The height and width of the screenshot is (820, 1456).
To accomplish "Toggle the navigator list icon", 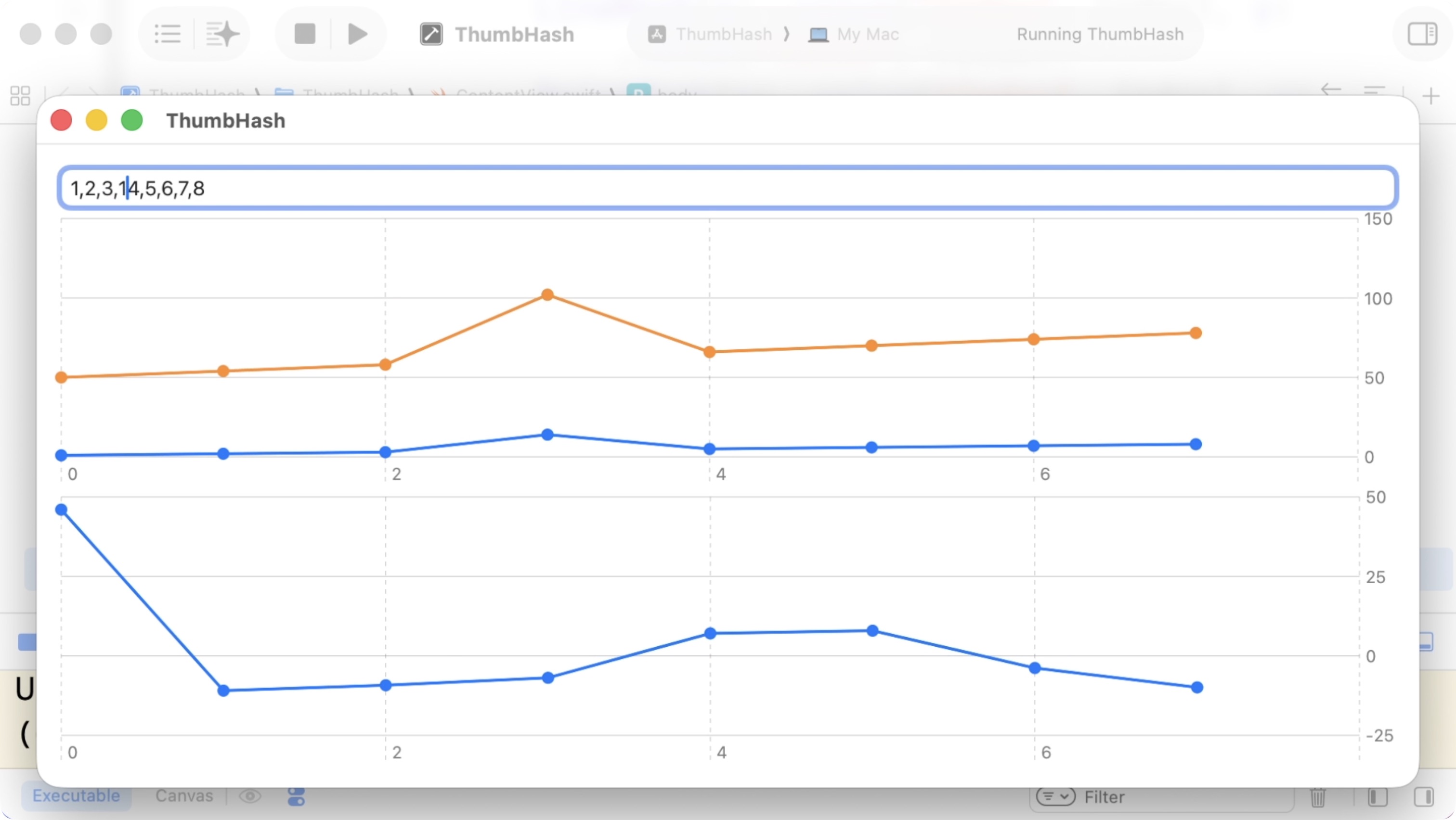I will pyautogui.click(x=167, y=34).
